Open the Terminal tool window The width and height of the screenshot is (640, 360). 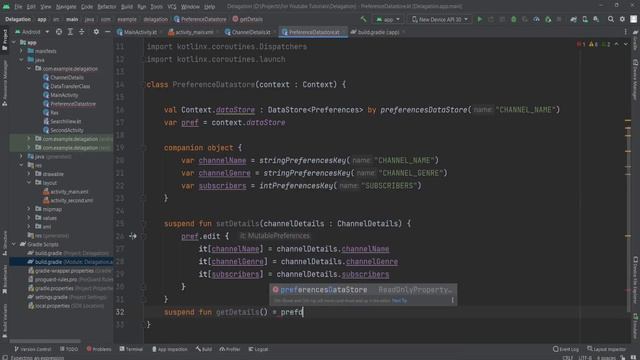tap(131, 349)
